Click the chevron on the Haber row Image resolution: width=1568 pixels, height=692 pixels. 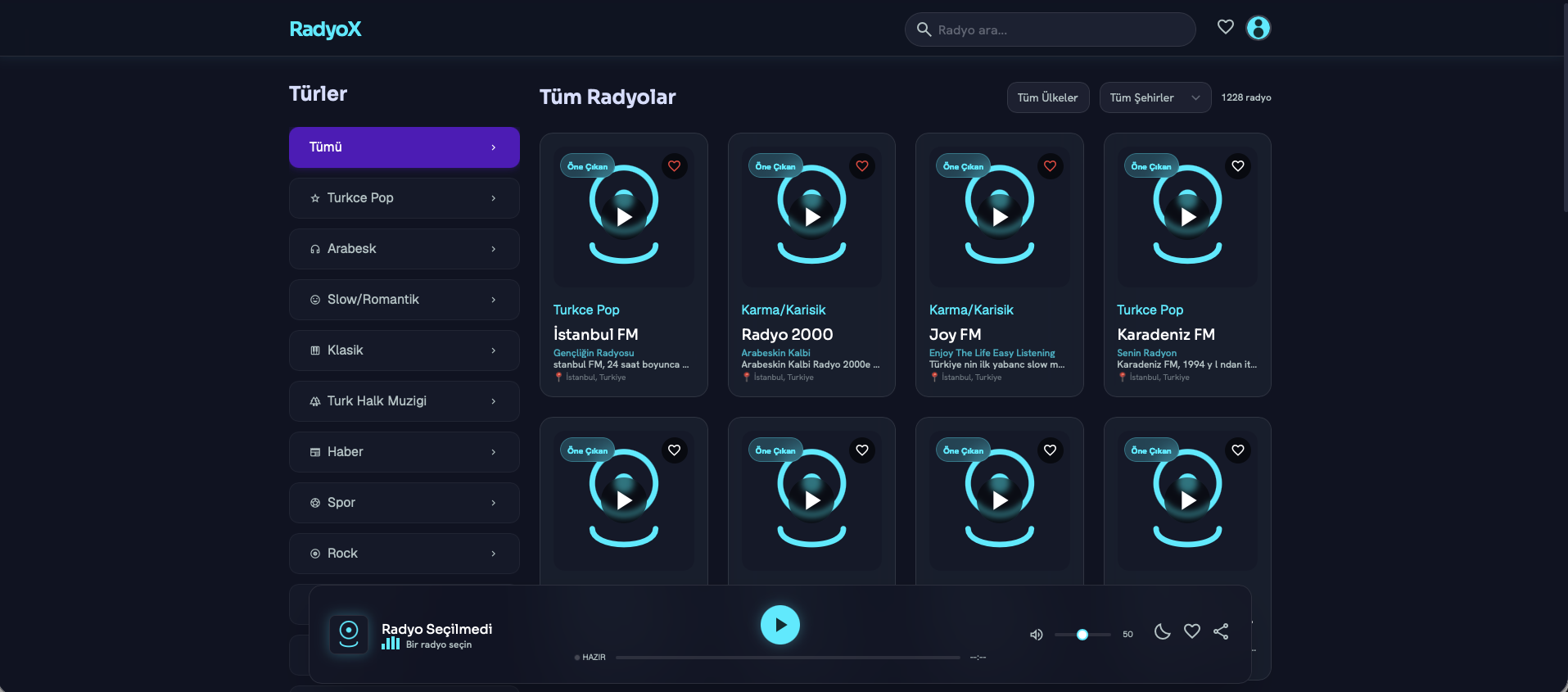493,452
